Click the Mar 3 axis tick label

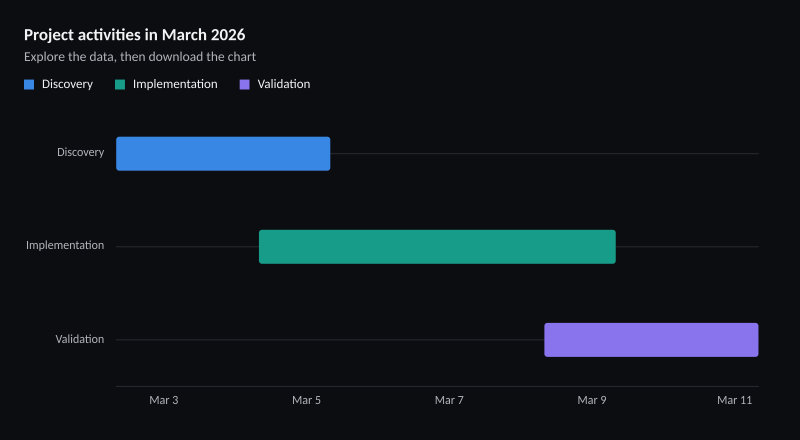pos(164,400)
